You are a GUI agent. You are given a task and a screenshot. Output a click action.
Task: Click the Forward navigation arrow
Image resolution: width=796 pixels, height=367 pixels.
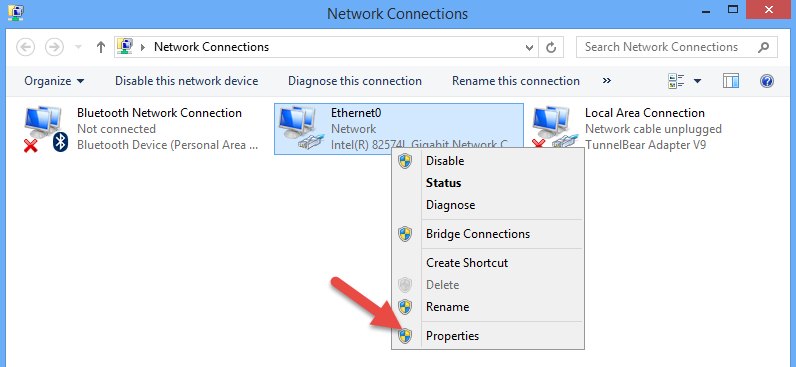pos(54,47)
